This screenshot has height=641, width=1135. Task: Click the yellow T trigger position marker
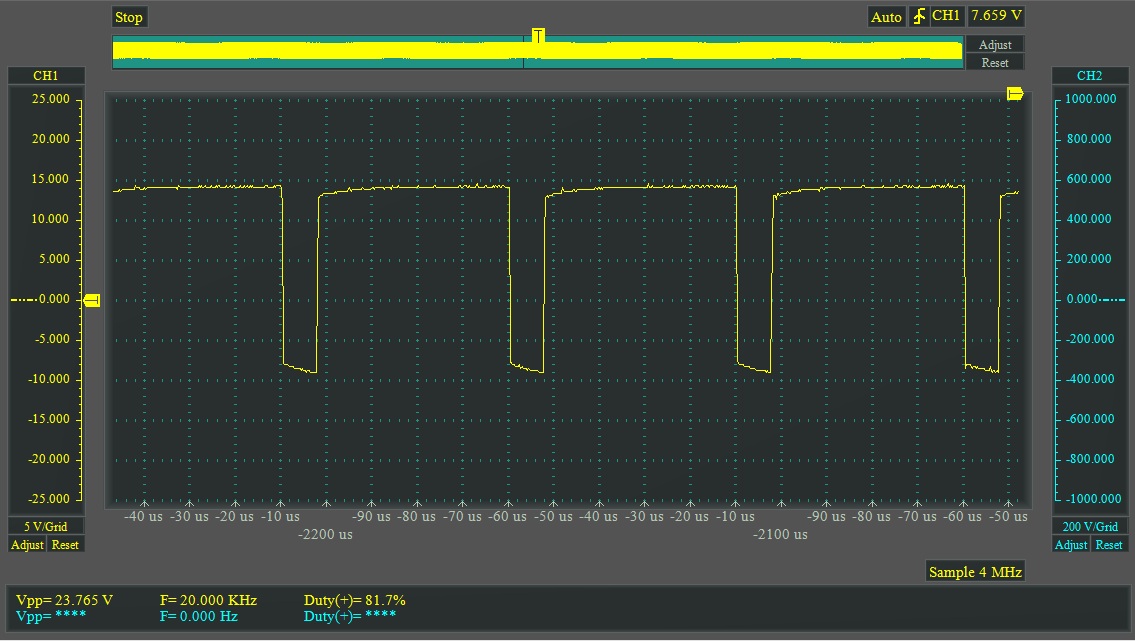point(538,36)
